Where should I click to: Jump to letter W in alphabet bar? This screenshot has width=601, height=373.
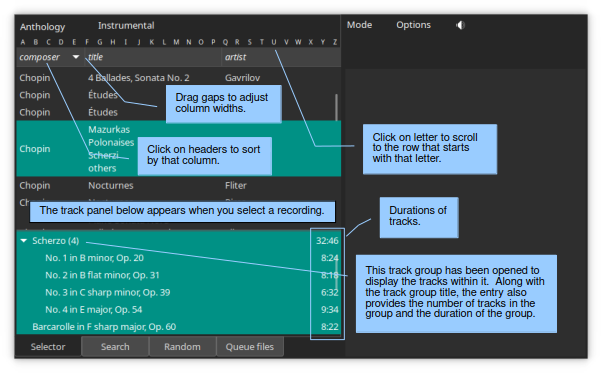[x=298, y=42]
